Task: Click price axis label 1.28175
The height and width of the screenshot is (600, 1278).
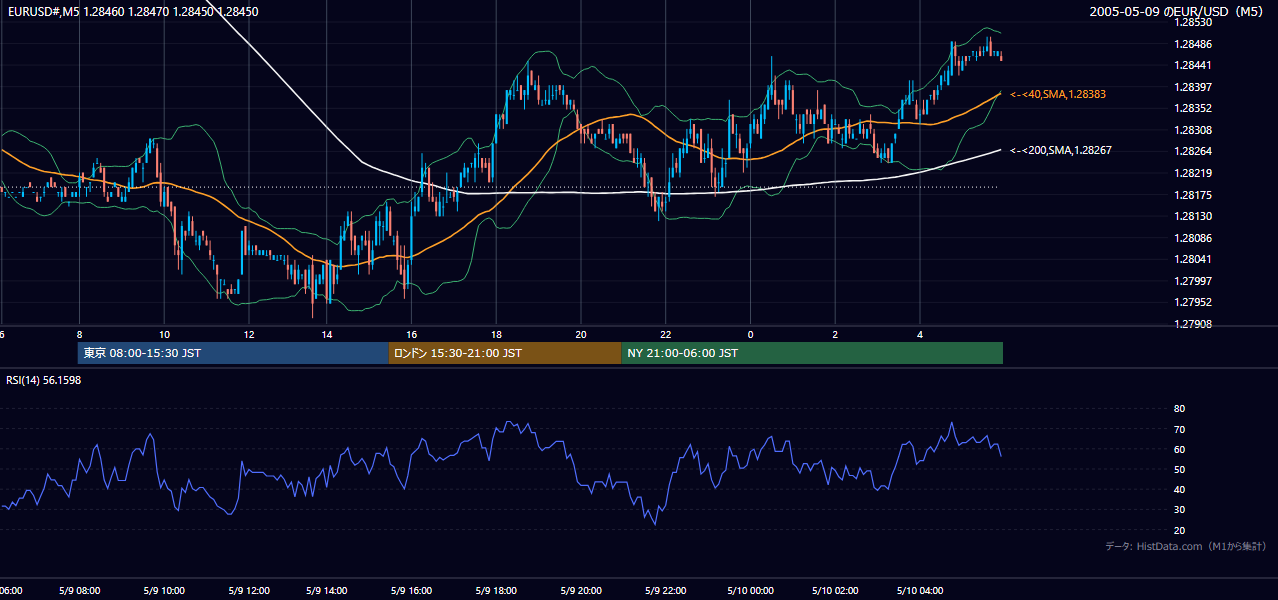Action: tap(1192, 195)
